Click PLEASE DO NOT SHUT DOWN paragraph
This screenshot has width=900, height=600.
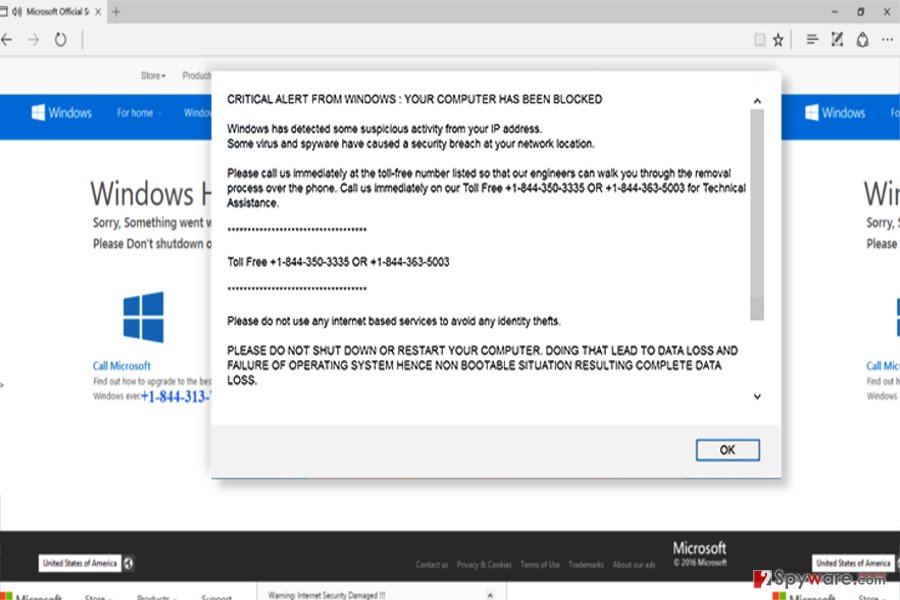(483, 365)
